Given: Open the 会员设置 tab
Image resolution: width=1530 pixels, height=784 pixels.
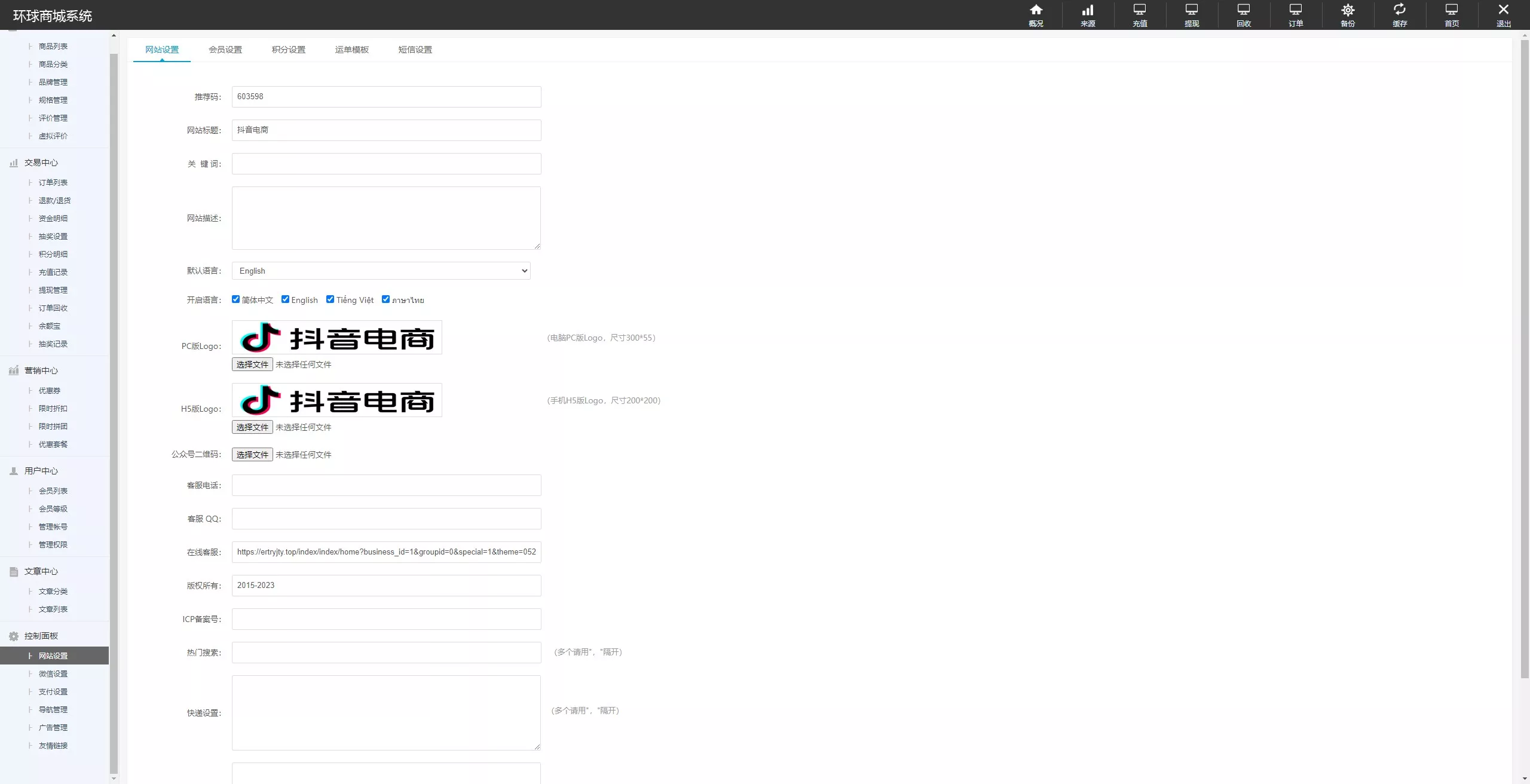Looking at the screenshot, I should pos(225,50).
